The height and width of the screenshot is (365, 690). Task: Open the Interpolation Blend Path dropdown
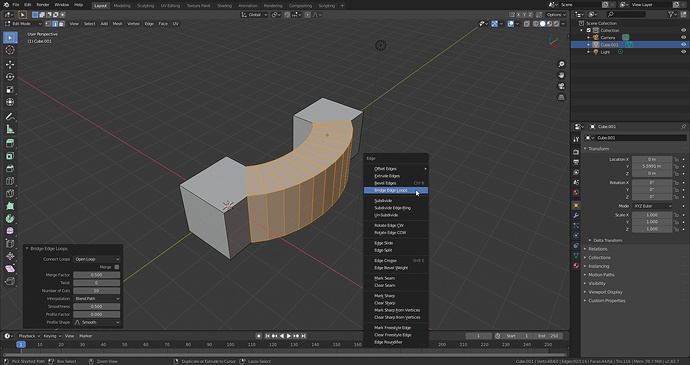click(x=96, y=299)
